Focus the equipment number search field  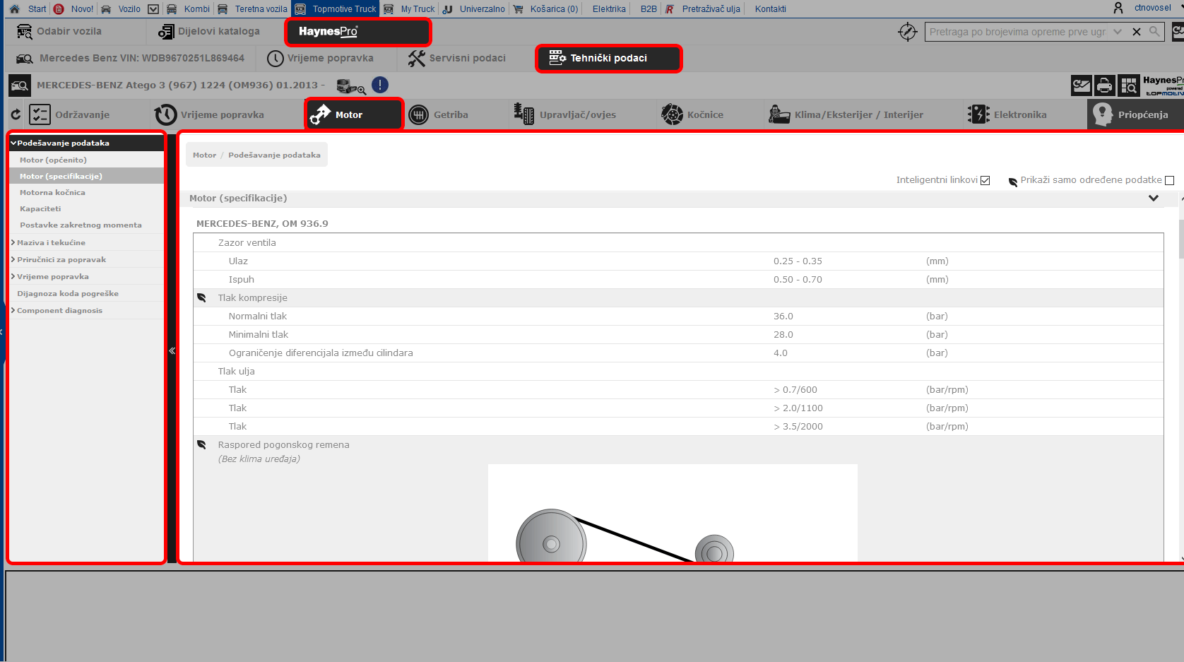tap(1016, 32)
